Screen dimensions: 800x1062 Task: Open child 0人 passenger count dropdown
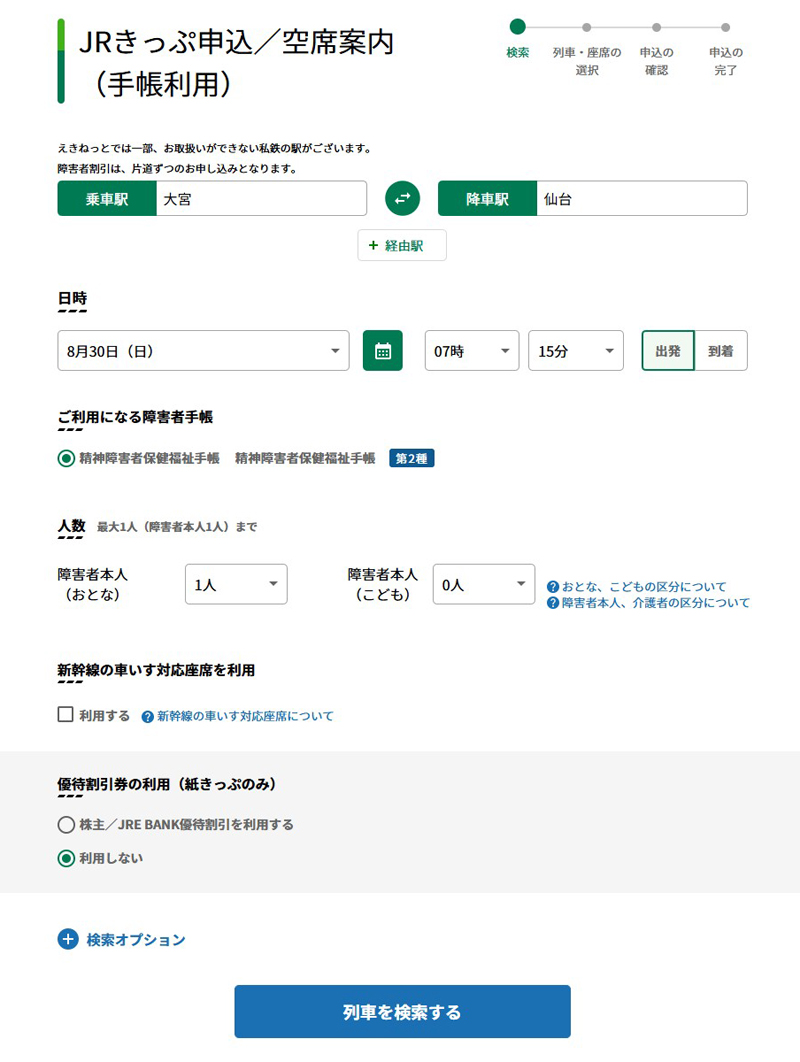(484, 584)
